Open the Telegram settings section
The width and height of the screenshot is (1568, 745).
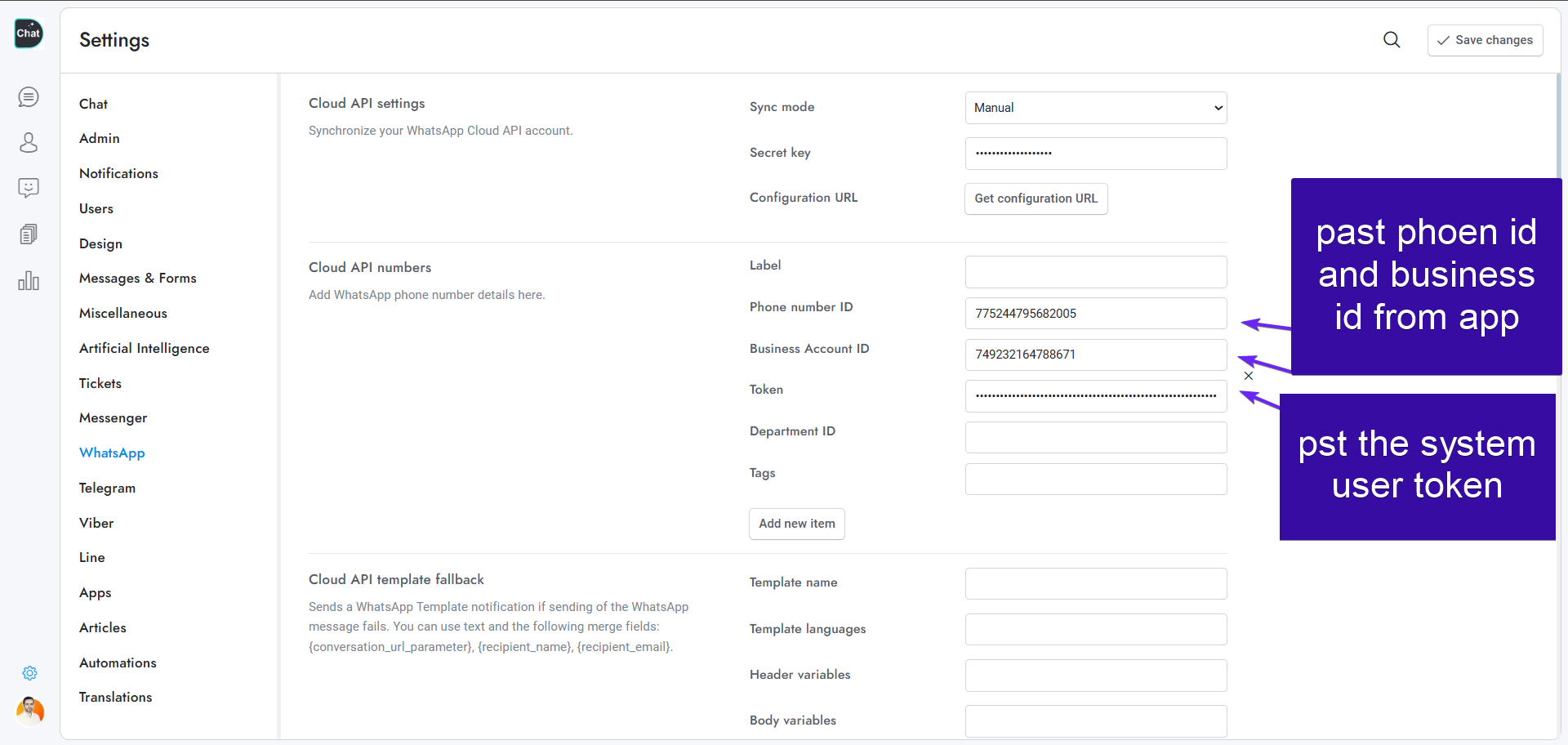(x=107, y=488)
